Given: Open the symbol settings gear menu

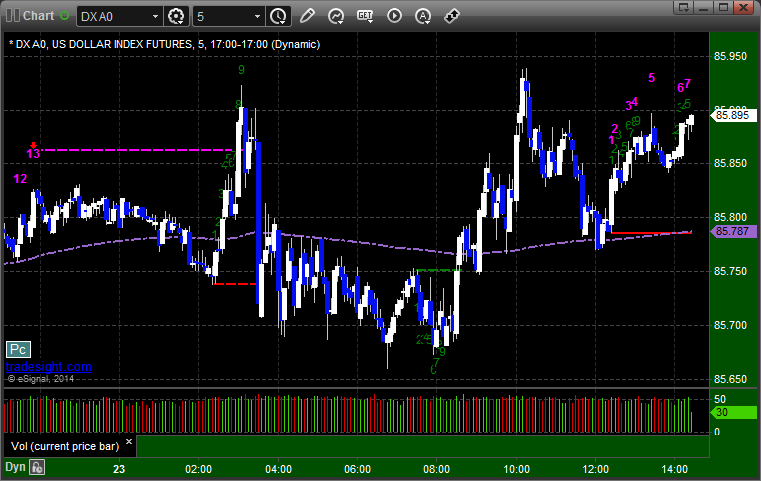Looking at the screenshot, I should point(176,17).
